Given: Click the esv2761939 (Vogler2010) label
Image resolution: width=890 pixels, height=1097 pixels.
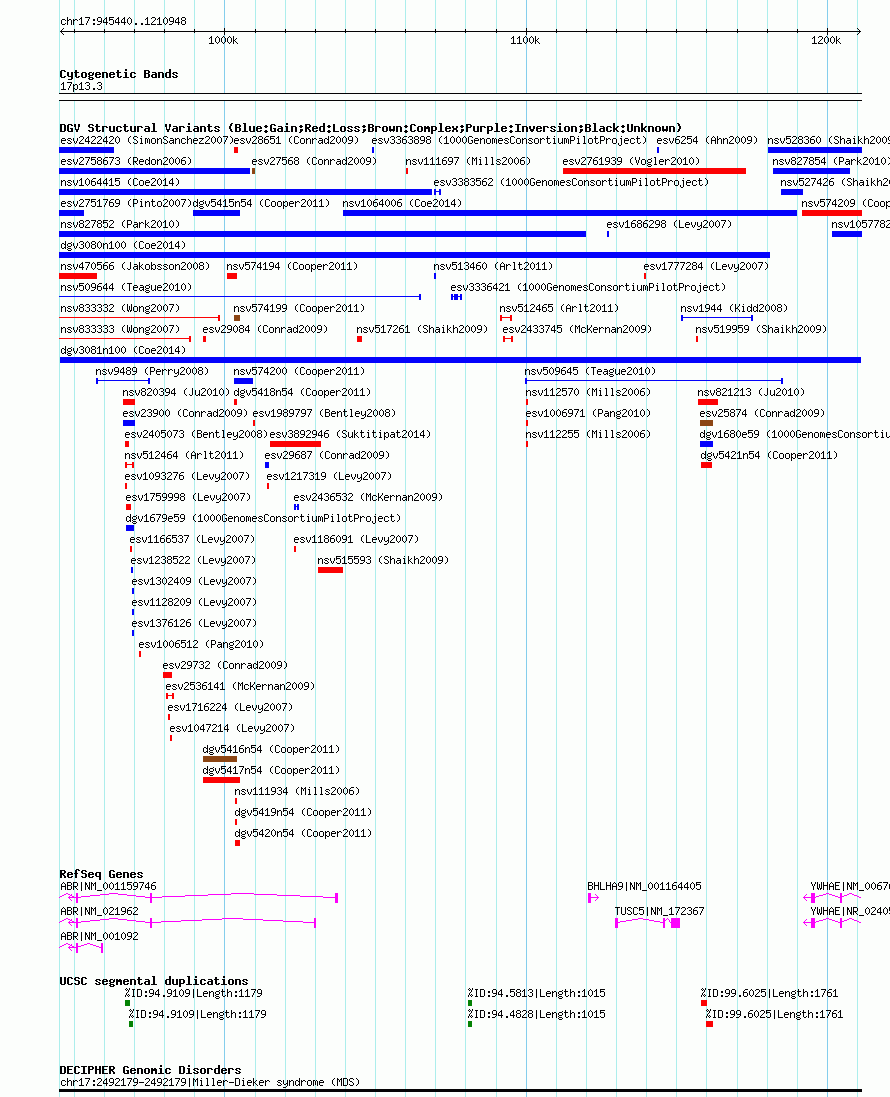Looking at the screenshot, I should [x=631, y=161].
